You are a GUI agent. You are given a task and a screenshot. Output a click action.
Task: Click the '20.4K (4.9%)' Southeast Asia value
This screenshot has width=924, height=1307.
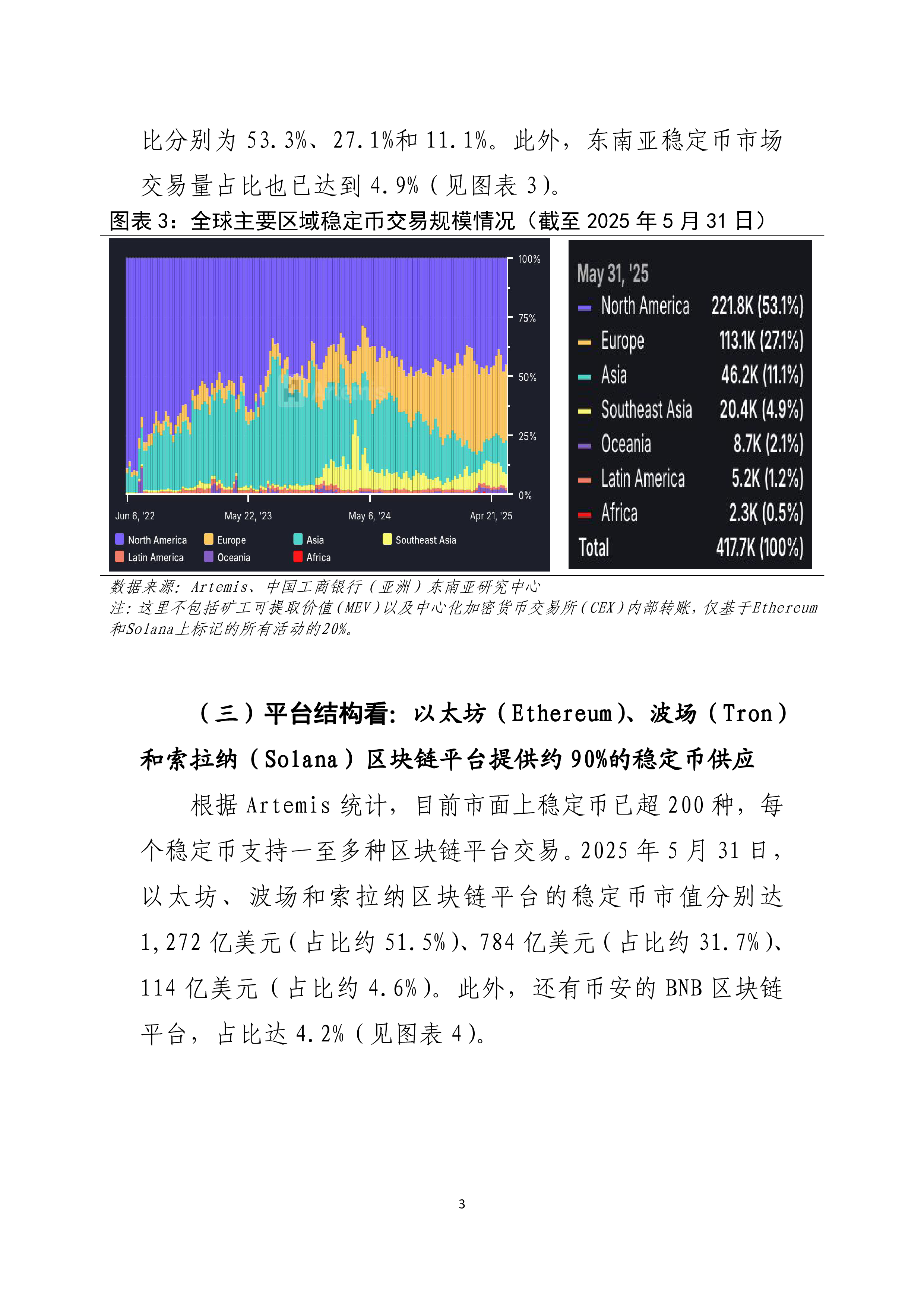(762, 409)
